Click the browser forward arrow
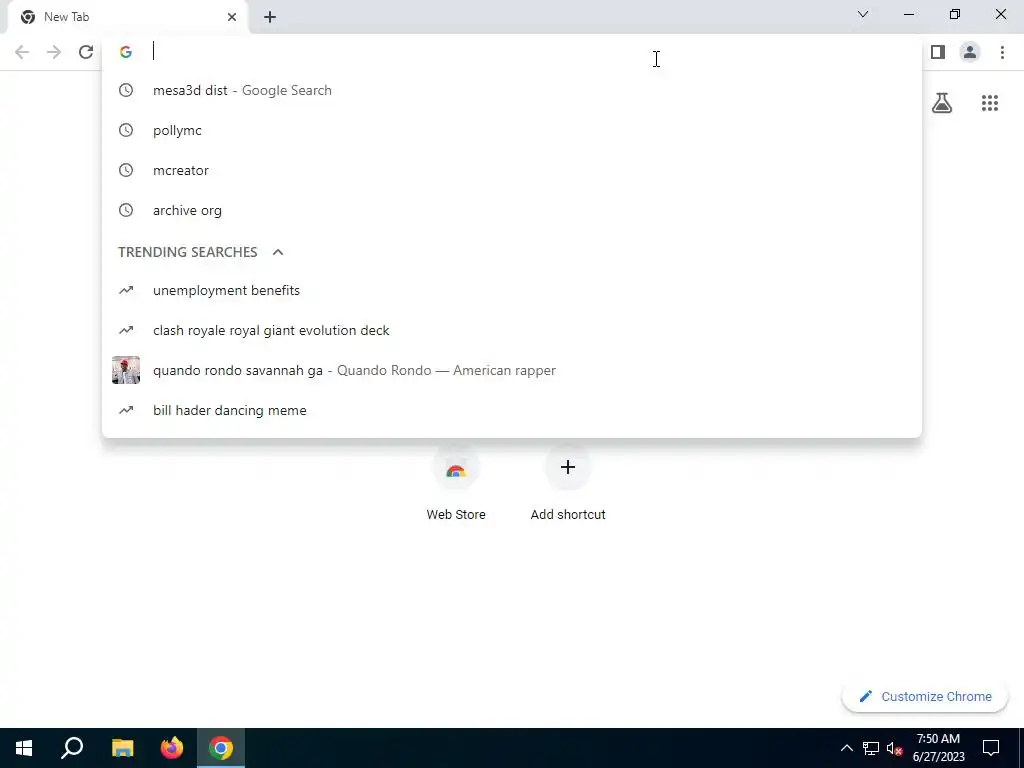Image resolution: width=1024 pixels, height=768 pixels. click(x=54, y=52)
